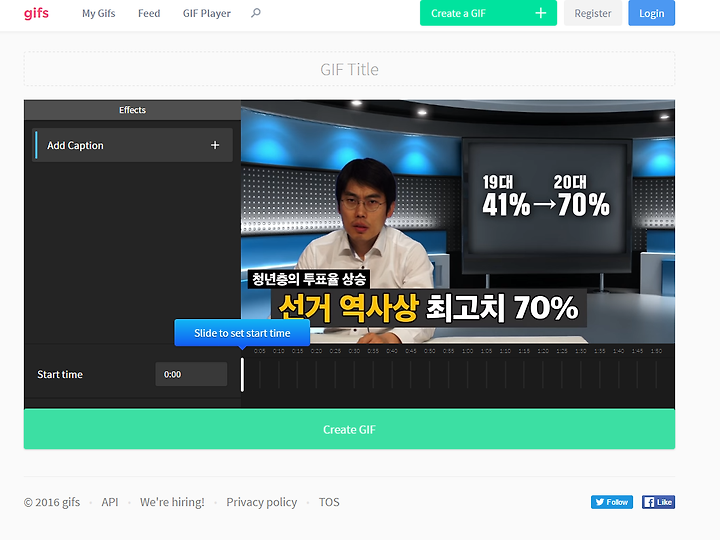Click the gifs logo
720x540 pixels.
[36, 13]
